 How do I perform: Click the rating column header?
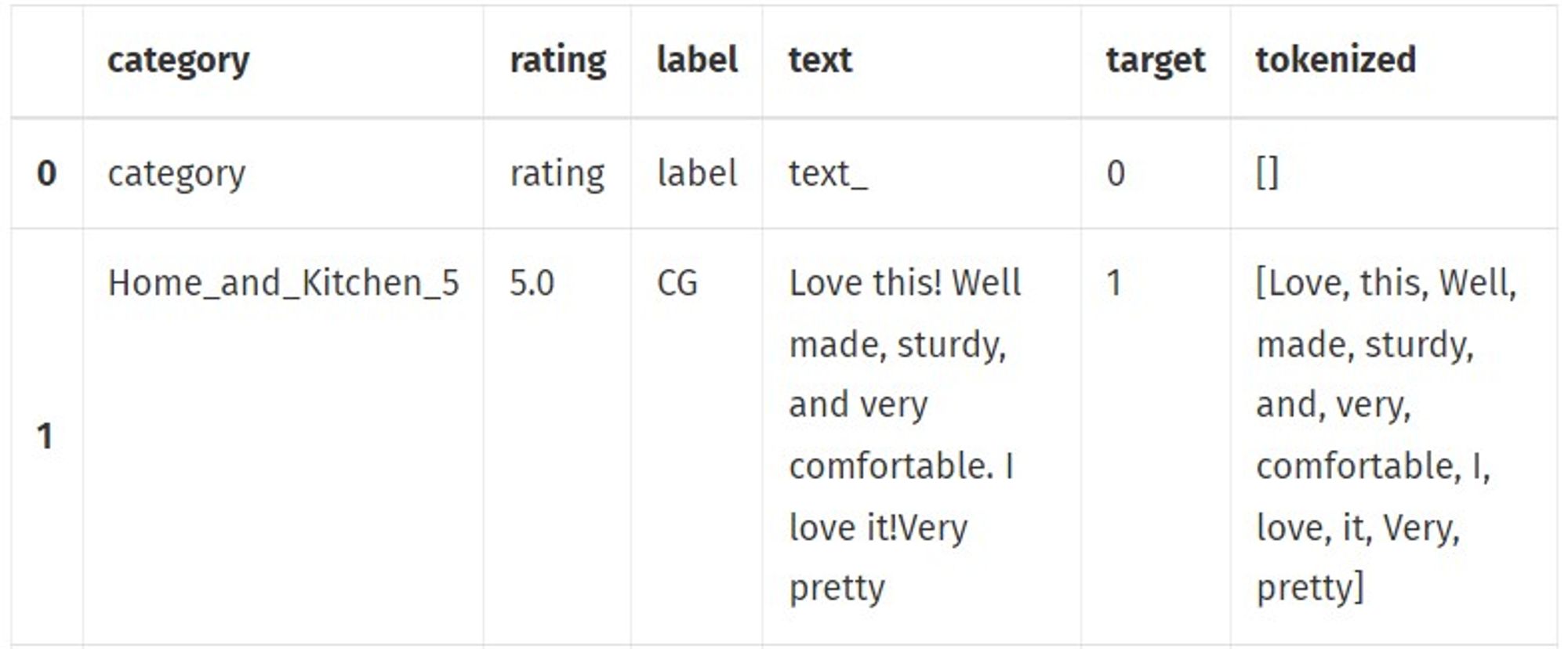(x=557, y=61)
